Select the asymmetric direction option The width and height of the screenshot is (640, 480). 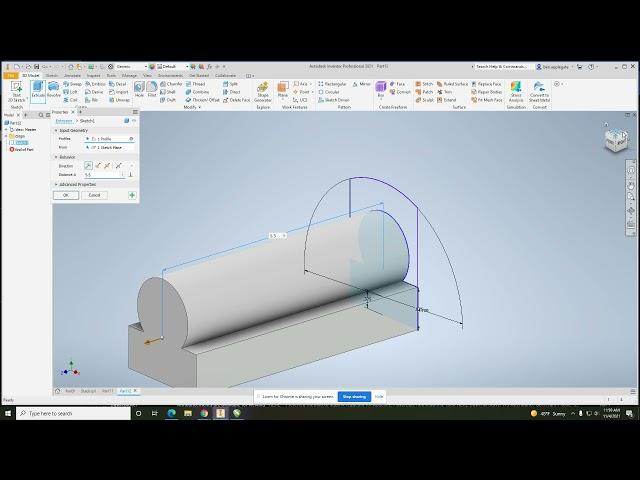[x=118, y=165]
